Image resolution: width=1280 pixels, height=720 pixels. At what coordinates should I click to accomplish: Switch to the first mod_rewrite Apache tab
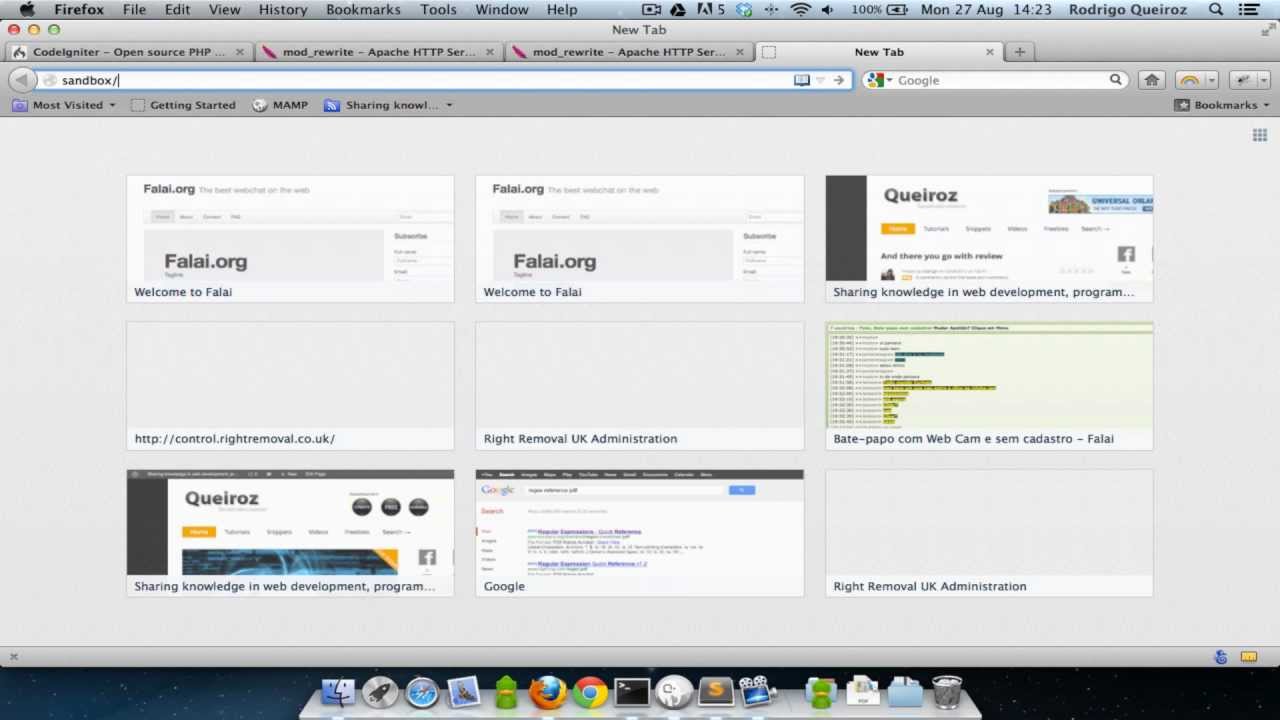(378, 52)
